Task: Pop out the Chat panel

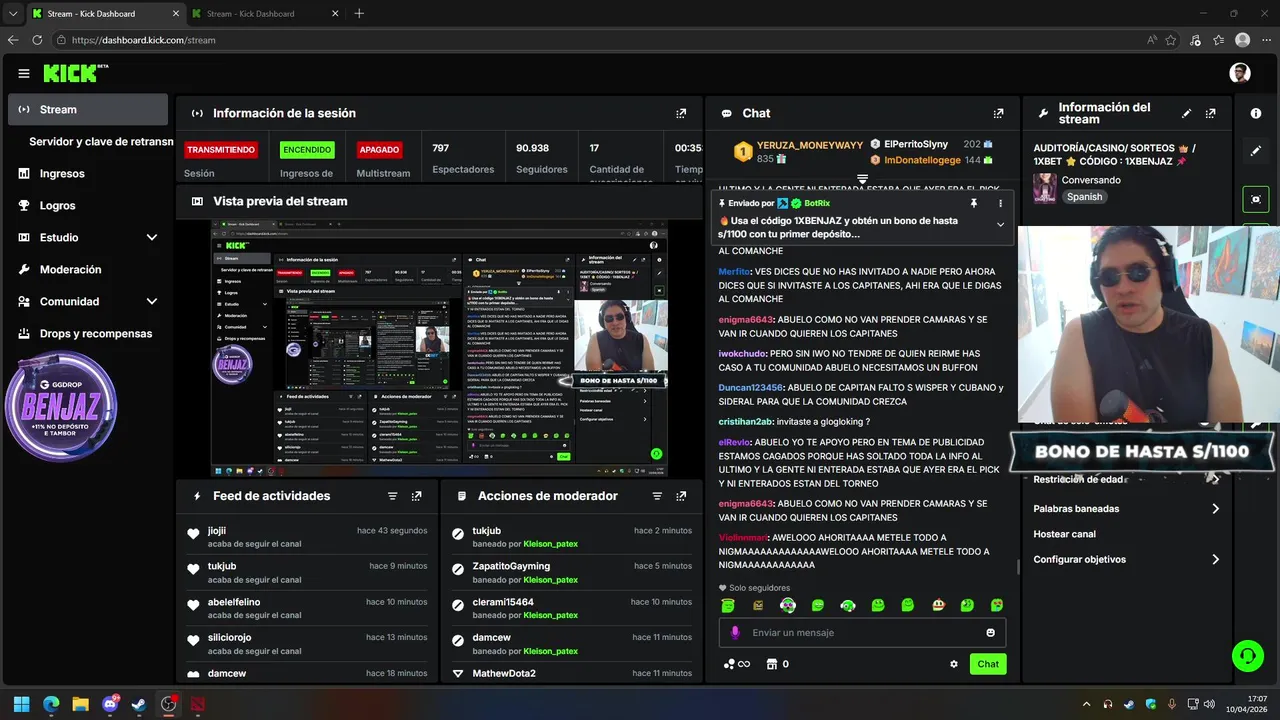Action: 998,114
